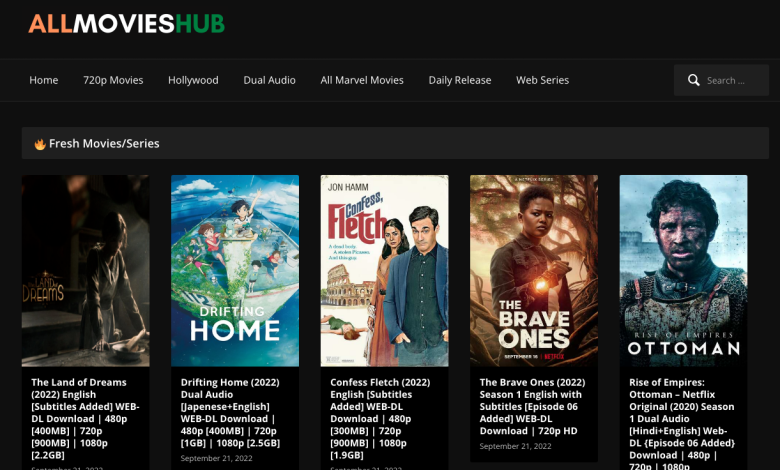Screen dimensions: 780x470
Task: Click the fire icon beside Fresh Movies/Series
Action: click(40, 144)
